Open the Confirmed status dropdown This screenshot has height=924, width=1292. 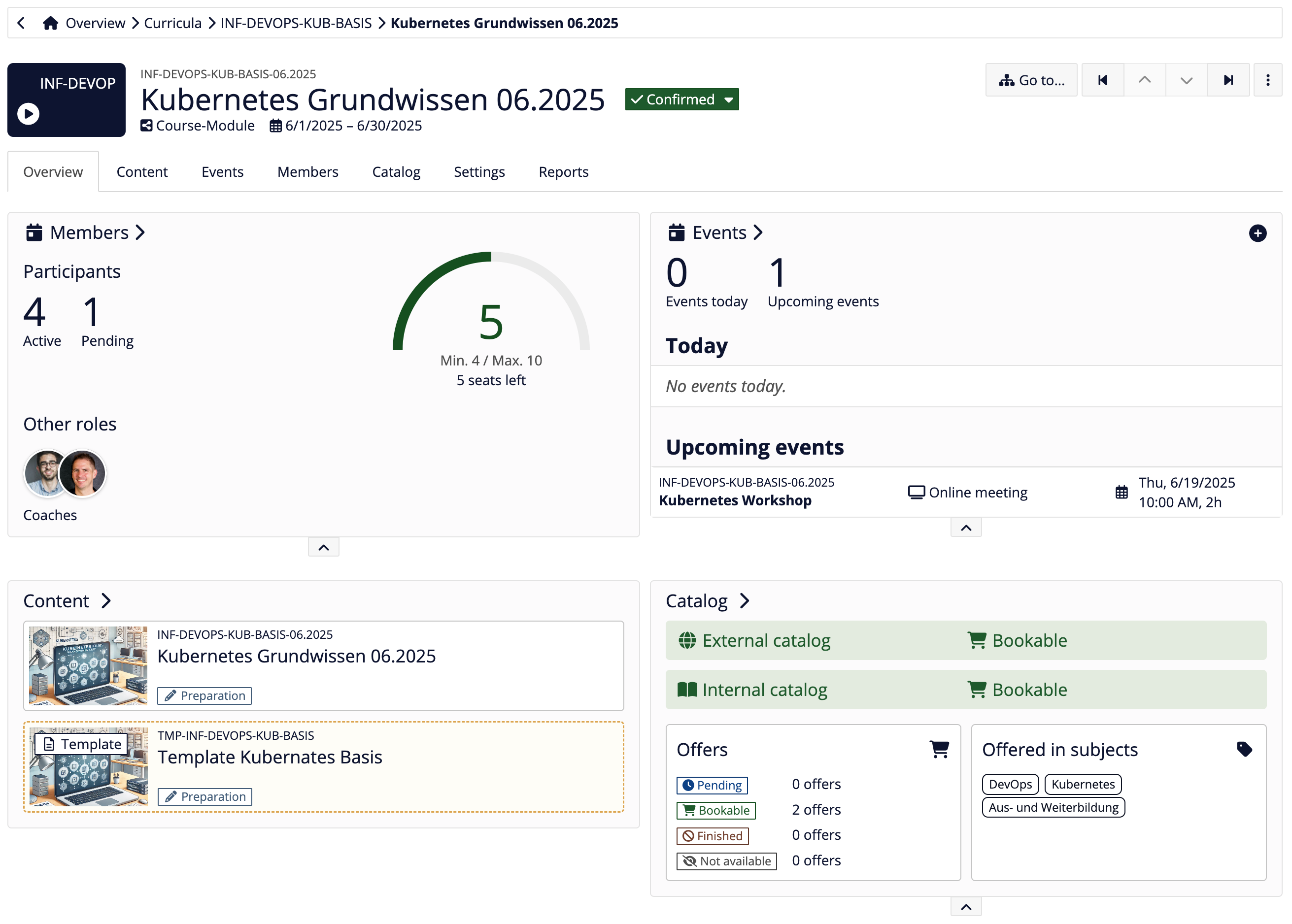click(681, 99)
